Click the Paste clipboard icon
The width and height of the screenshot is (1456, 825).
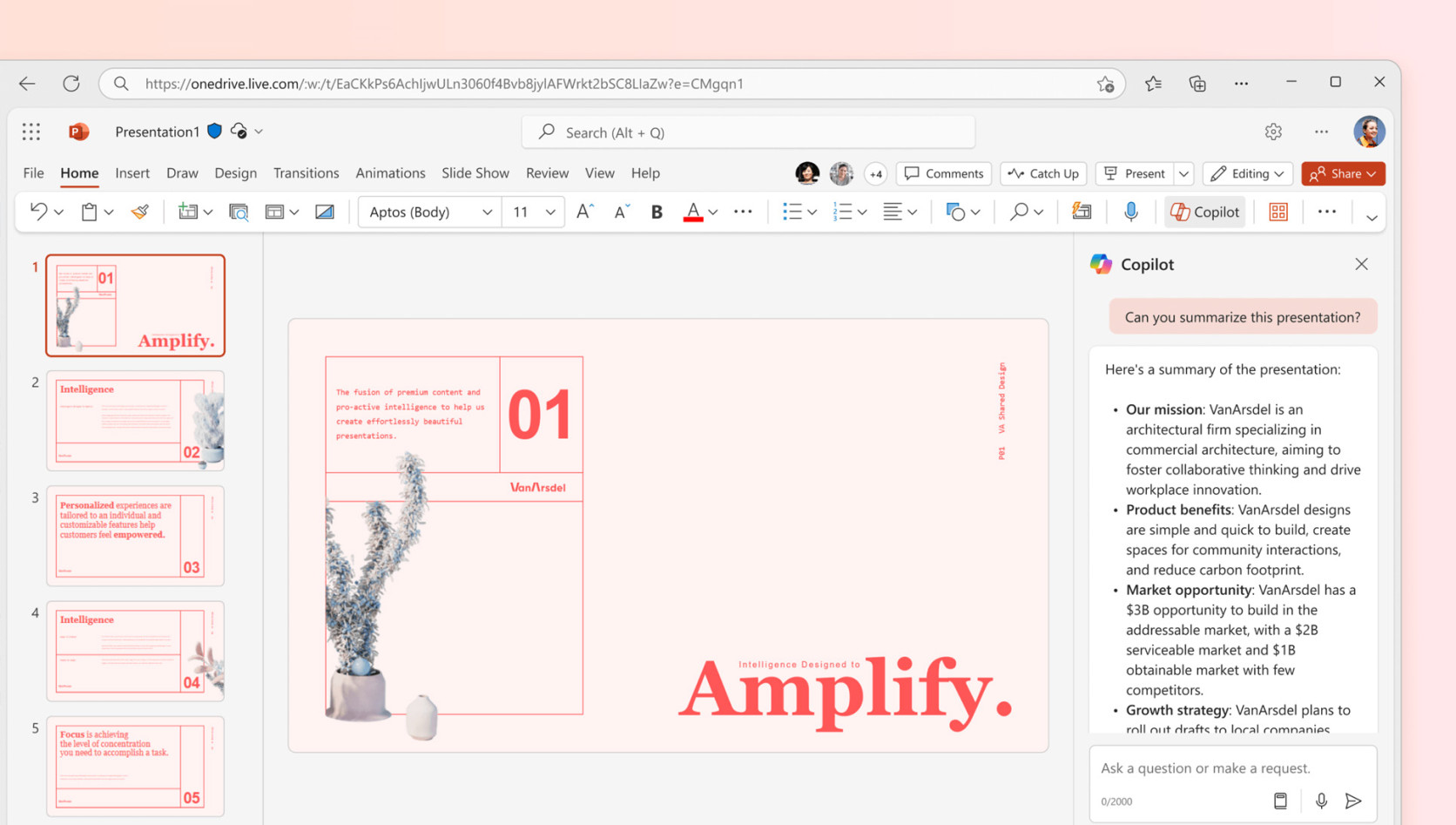(89, 212)
